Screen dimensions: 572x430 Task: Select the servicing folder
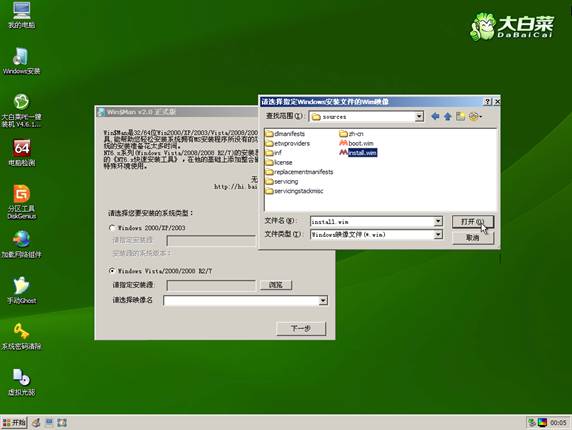click(x=282, y=181)
